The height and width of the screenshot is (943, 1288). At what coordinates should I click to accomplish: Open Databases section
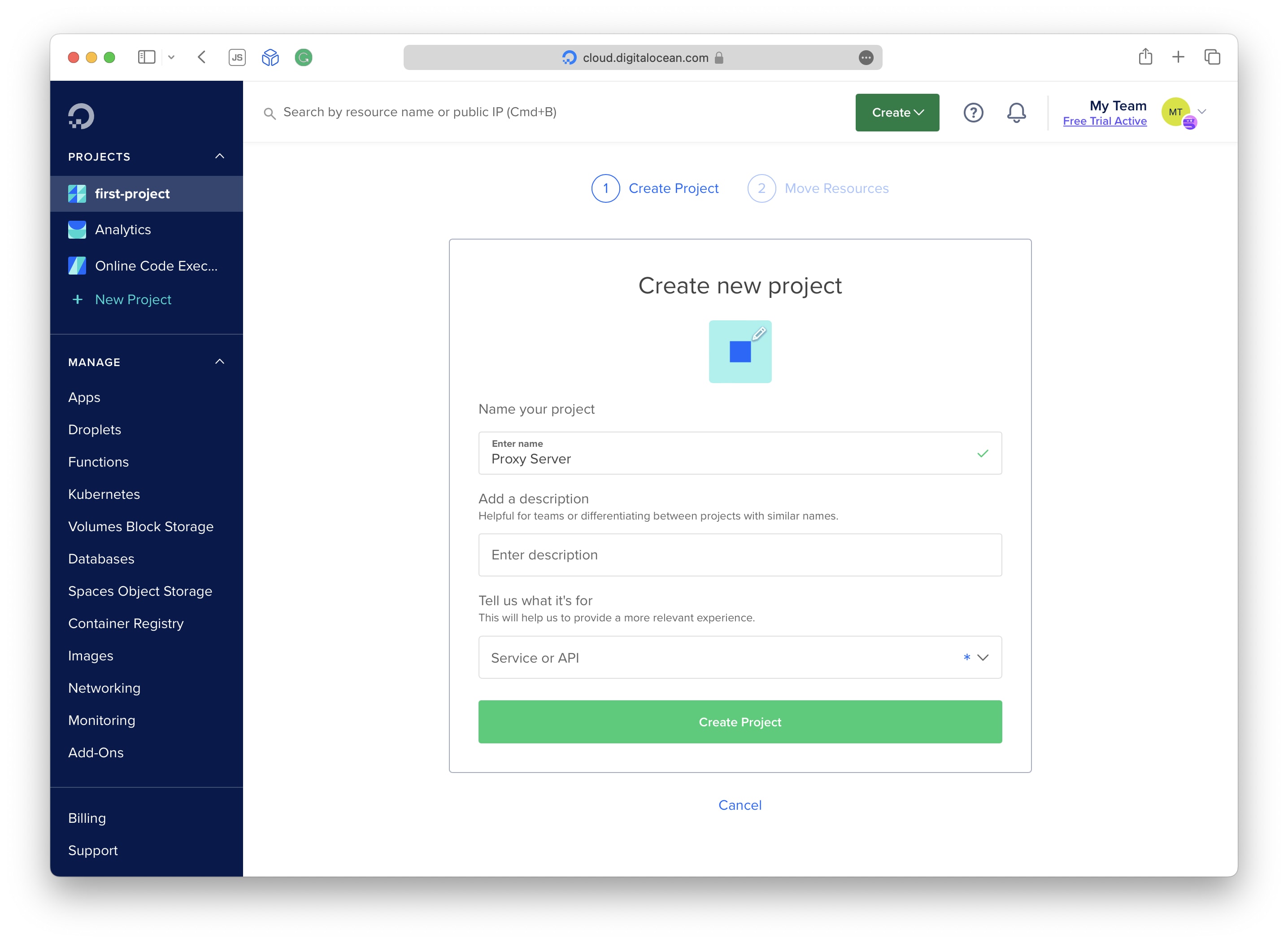[x=102, y=559]
